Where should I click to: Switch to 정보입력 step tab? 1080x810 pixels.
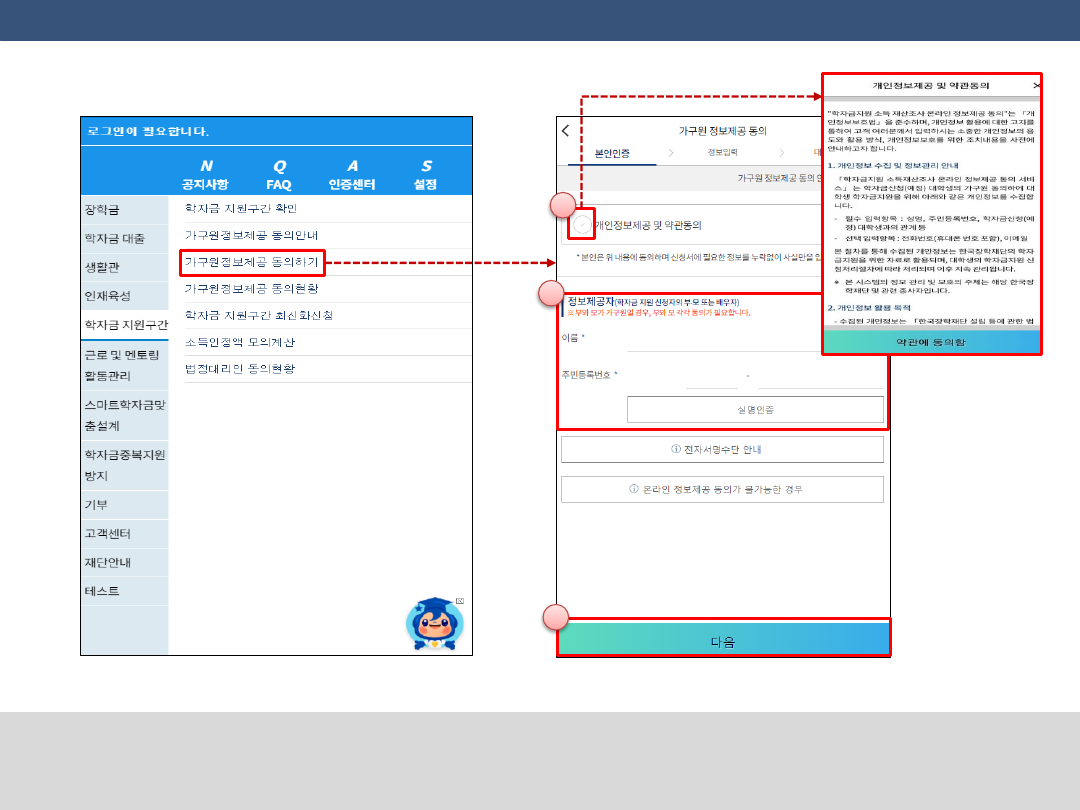(722, 154)
